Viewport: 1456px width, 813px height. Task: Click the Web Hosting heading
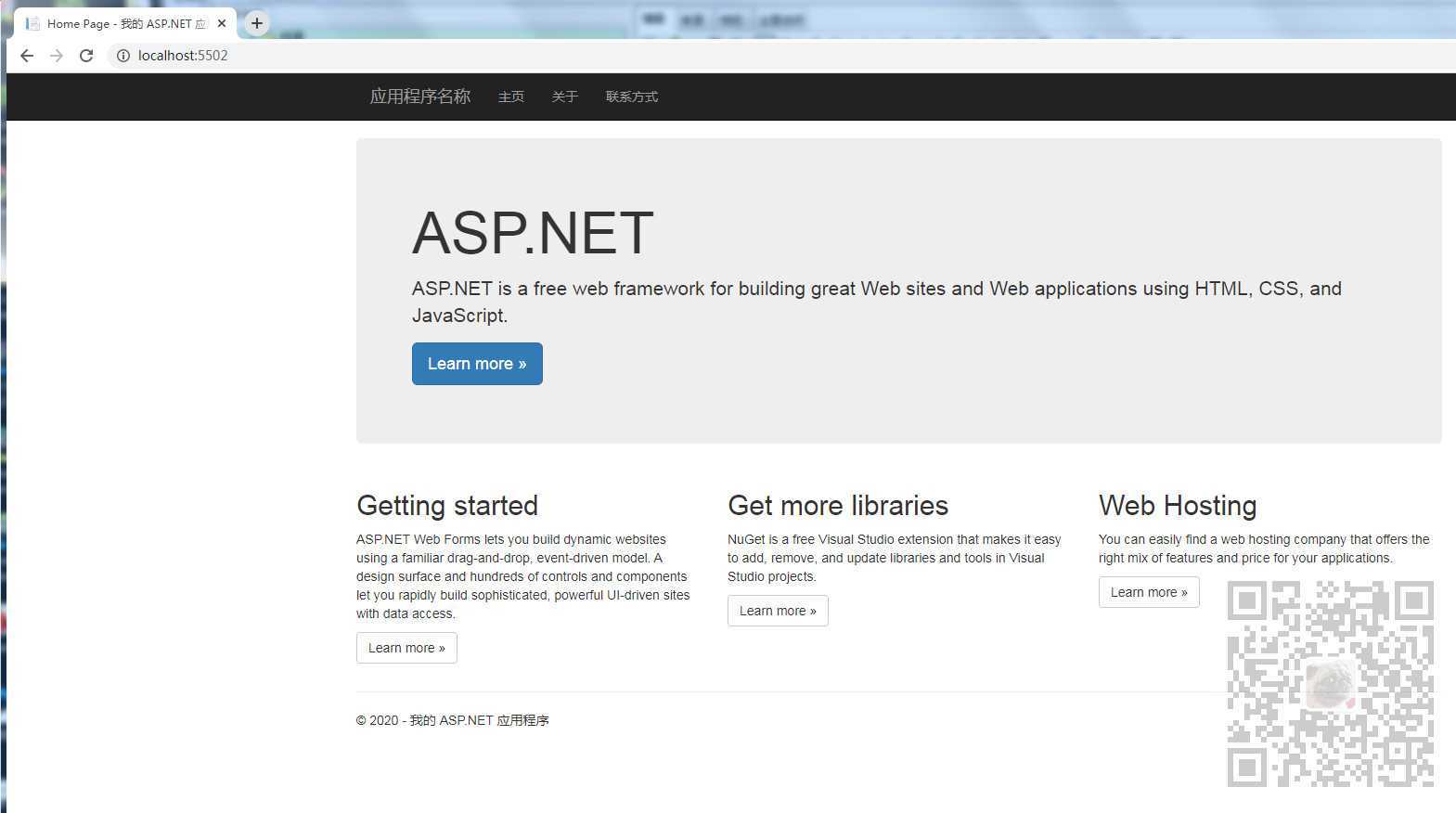click(x=1178, y=506)
